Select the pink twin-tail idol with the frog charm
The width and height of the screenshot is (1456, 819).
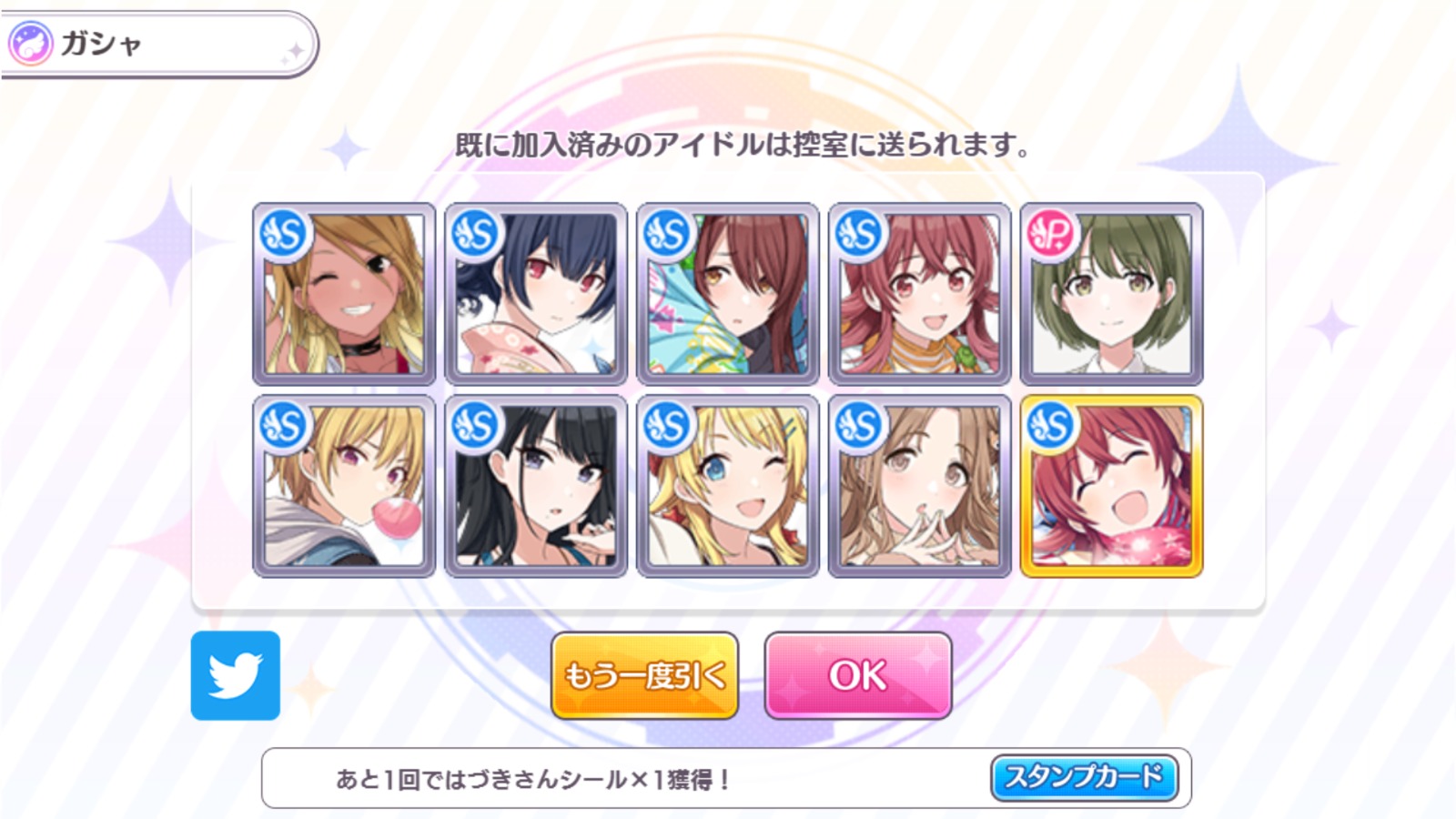click(920, 294)
